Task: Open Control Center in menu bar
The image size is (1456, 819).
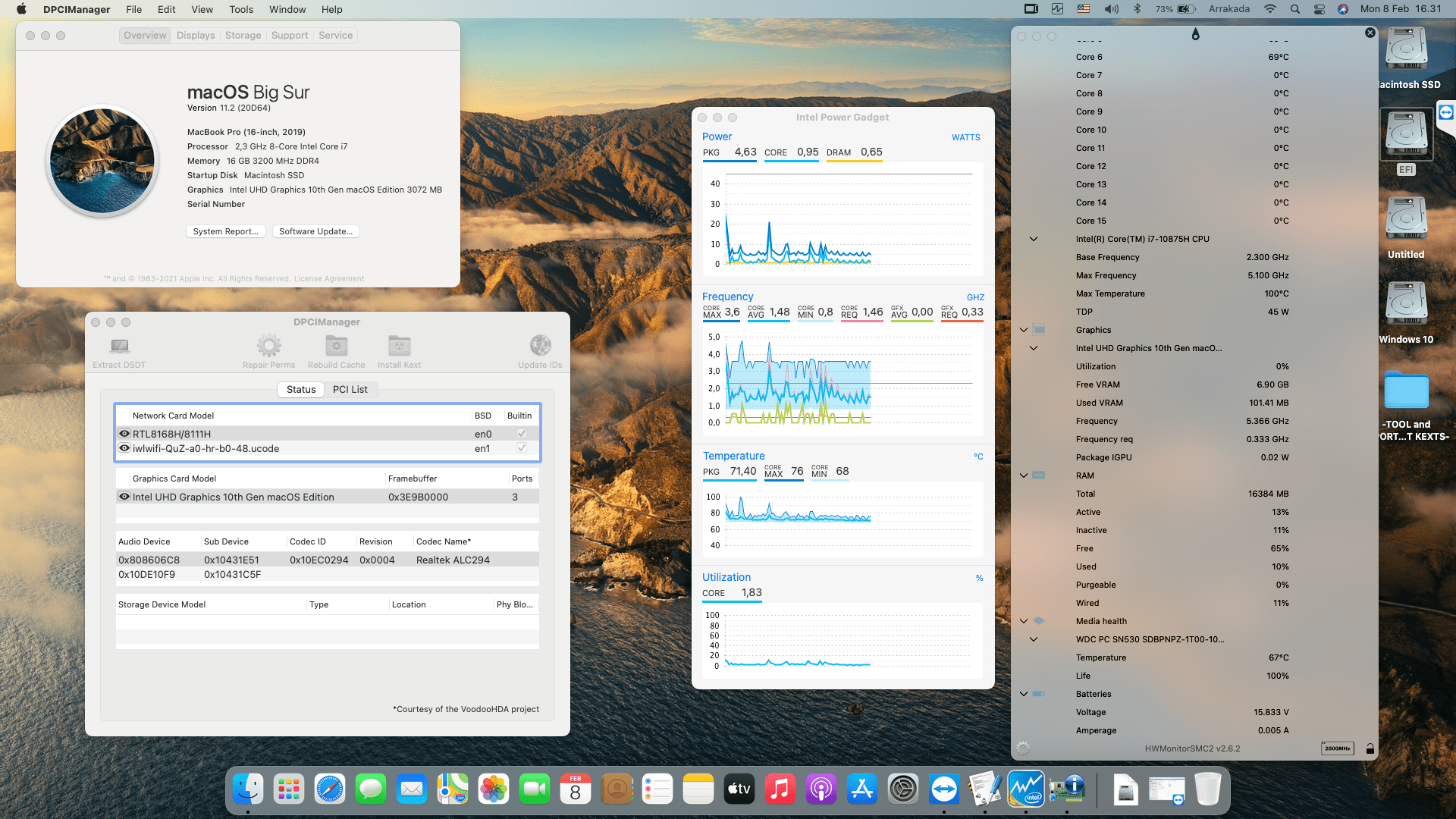Action: (x=1319, y=9)
